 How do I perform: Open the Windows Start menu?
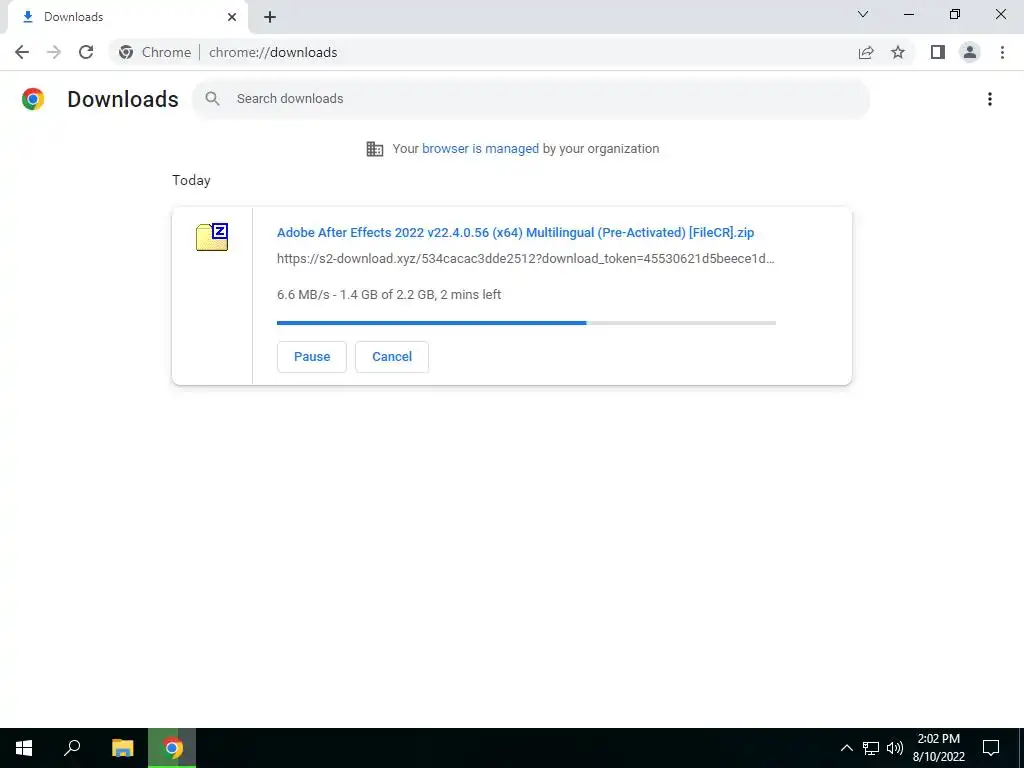(x=24, y=748)
